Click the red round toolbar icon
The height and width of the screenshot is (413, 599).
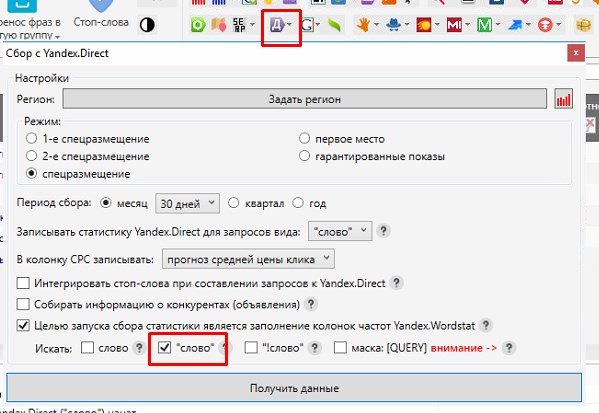pos(545,25)
